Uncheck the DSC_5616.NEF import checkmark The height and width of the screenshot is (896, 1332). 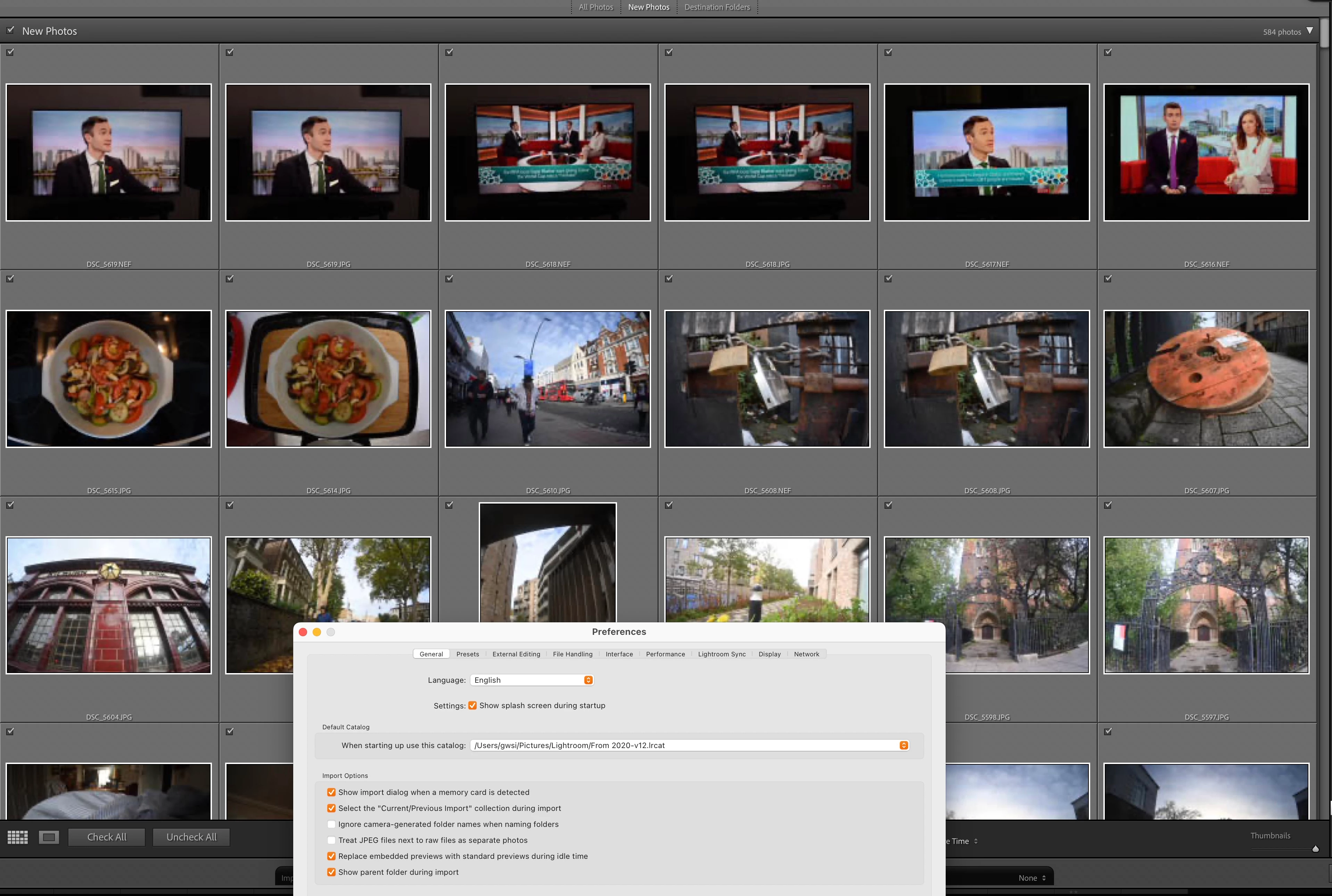pos(1108,52)
